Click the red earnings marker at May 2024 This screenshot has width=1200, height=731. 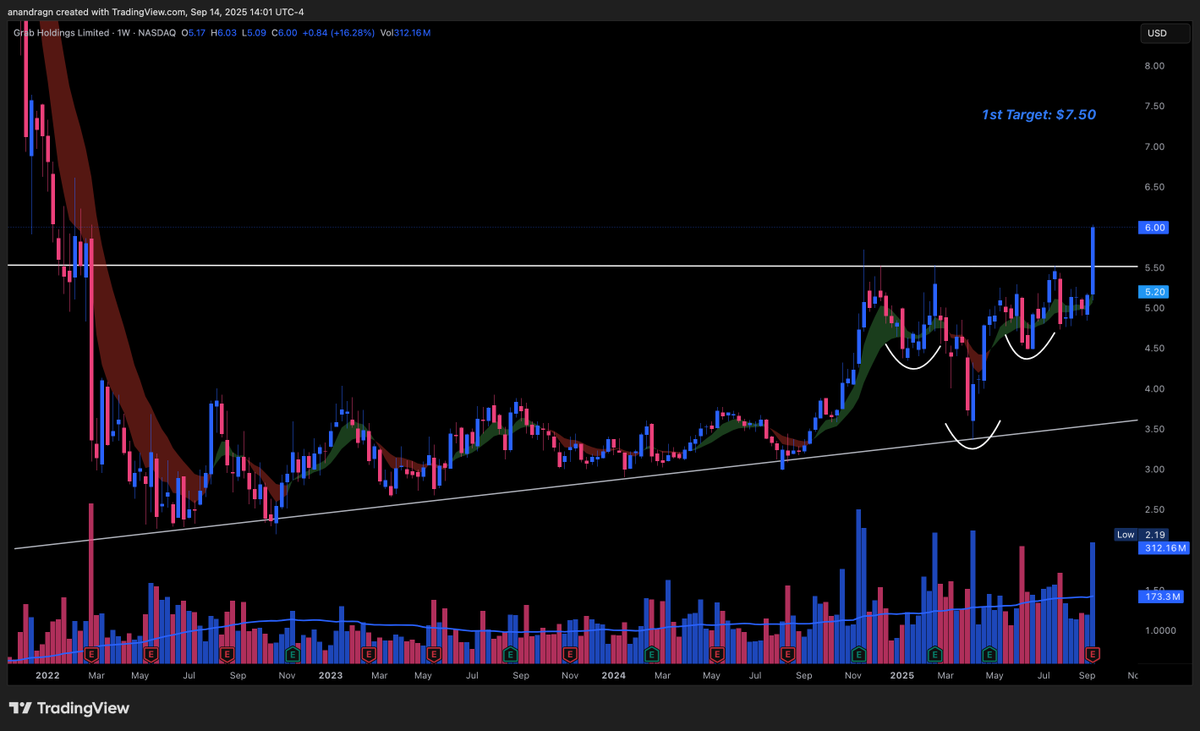[716, 653]
